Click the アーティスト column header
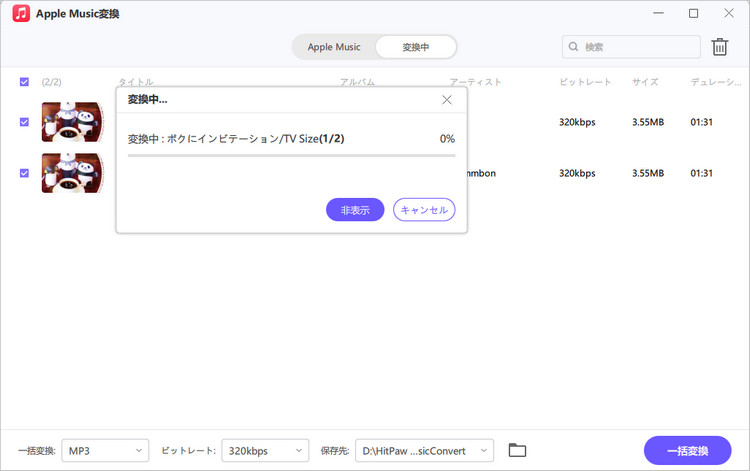The height and width of the screenshot is (471, 750). (x=475, y=82)
